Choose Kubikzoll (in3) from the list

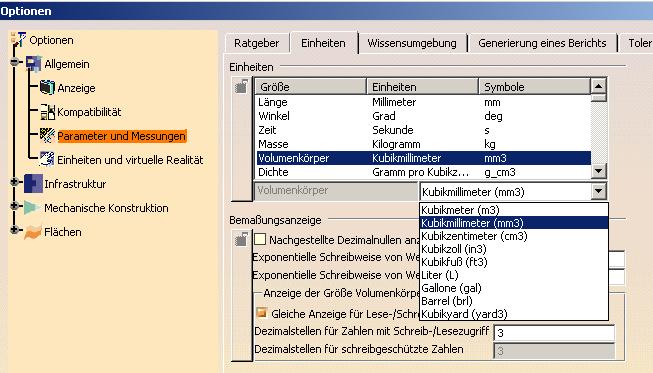[514, 249]
